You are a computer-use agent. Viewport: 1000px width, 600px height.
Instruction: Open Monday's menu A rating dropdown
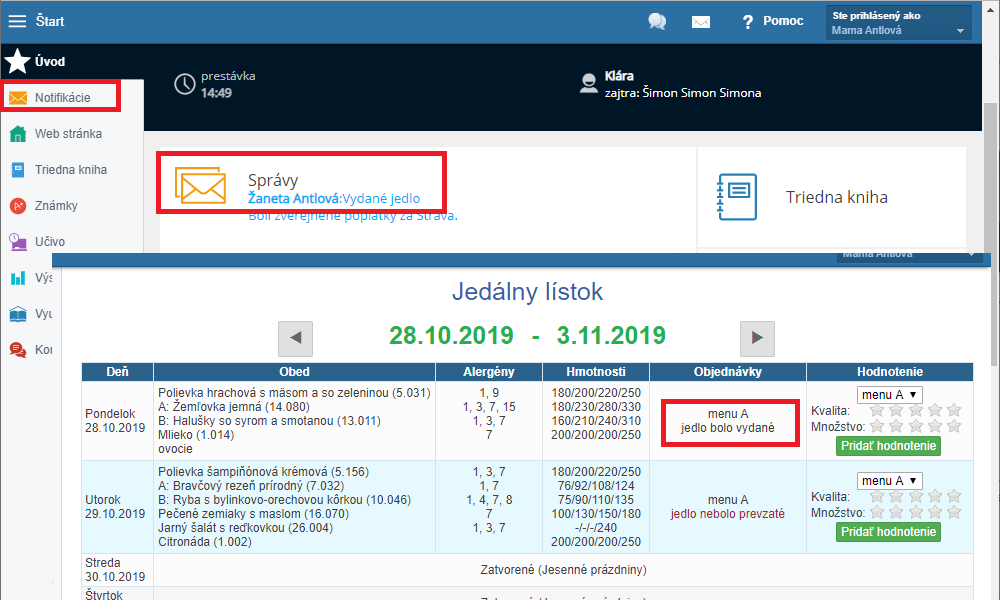pos(890,395)
